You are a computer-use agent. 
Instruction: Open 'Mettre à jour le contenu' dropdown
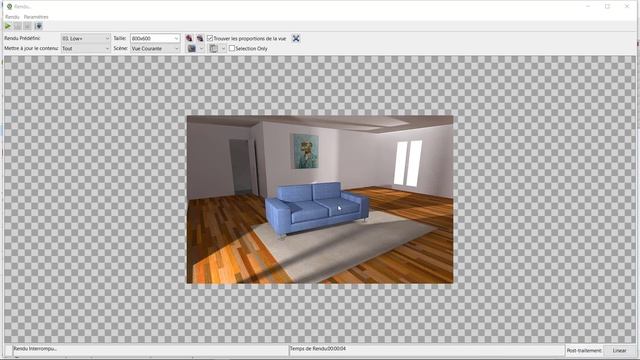pyautogui.click(x=86, y=49)
